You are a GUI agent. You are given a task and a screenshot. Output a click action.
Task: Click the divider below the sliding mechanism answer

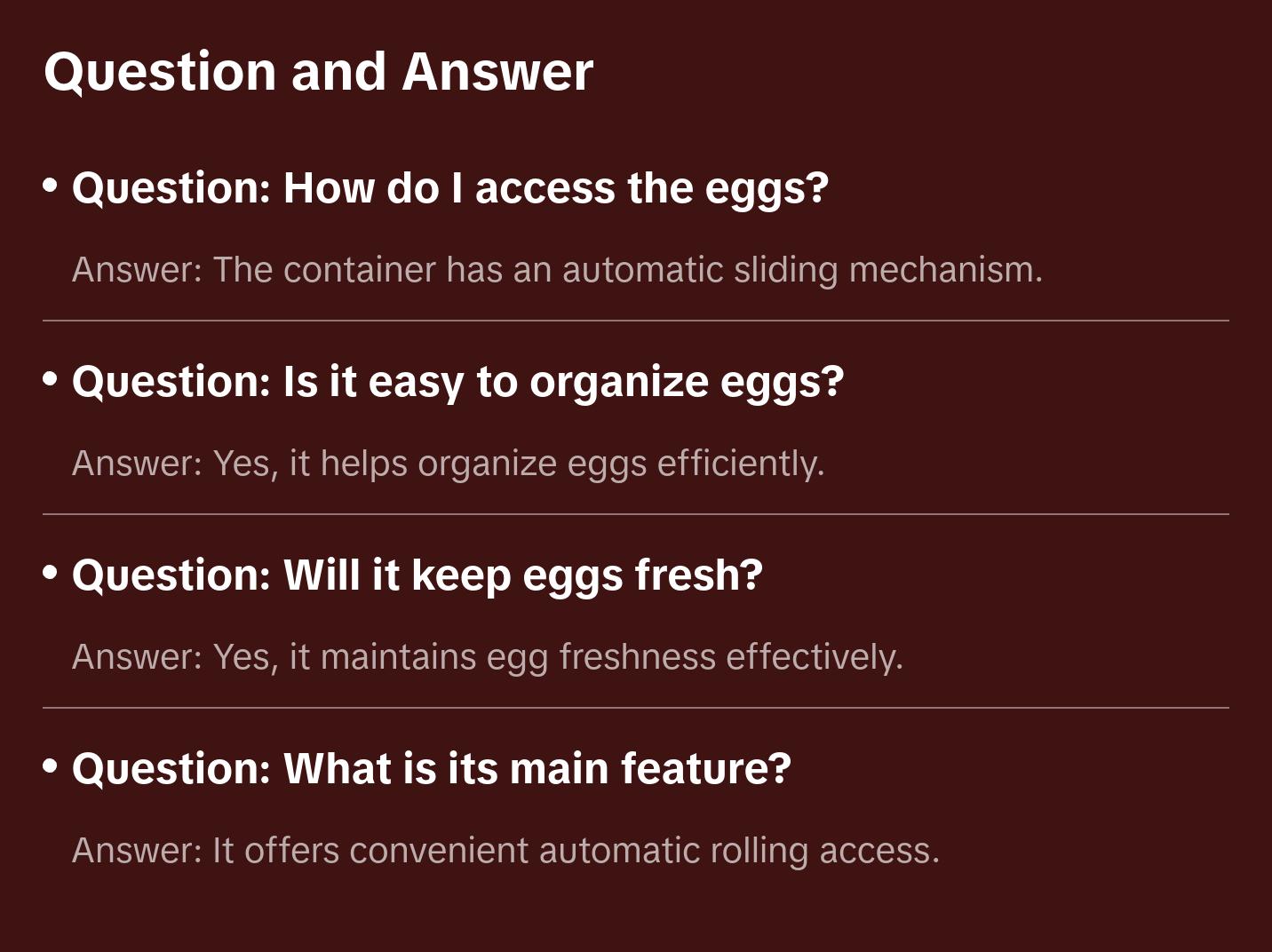pyautogui.click(x=636, y=321)
